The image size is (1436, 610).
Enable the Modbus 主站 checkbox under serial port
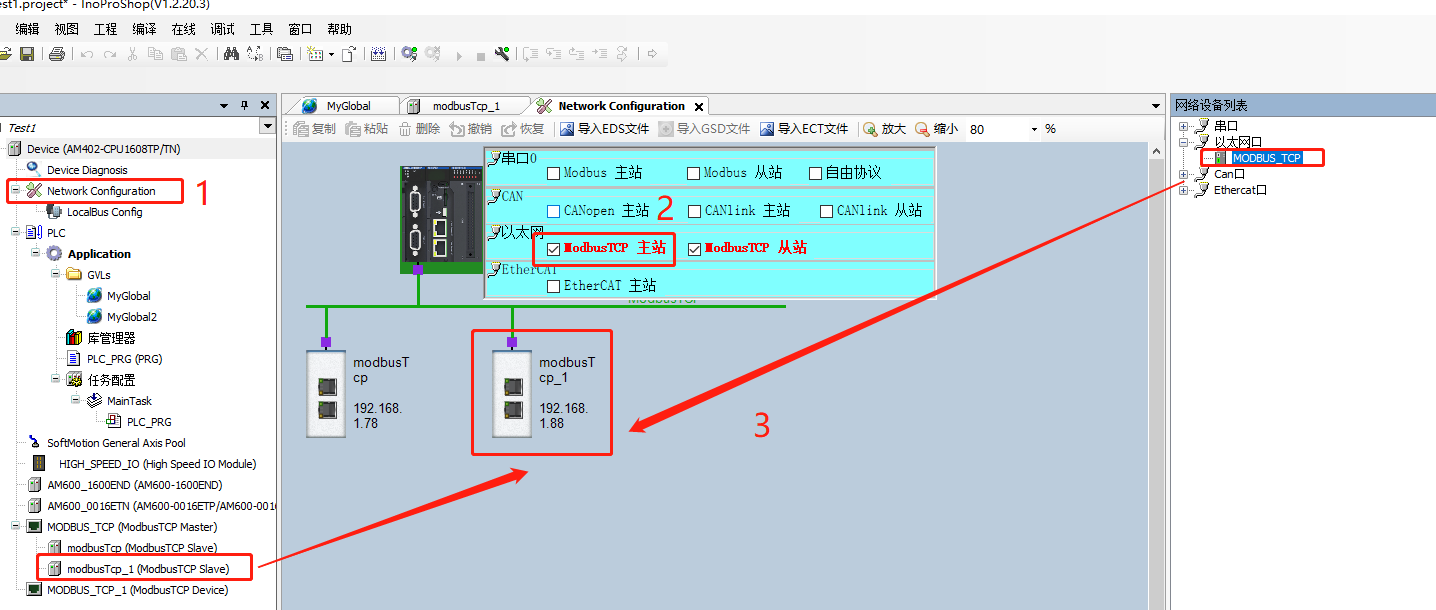point(553,173)
